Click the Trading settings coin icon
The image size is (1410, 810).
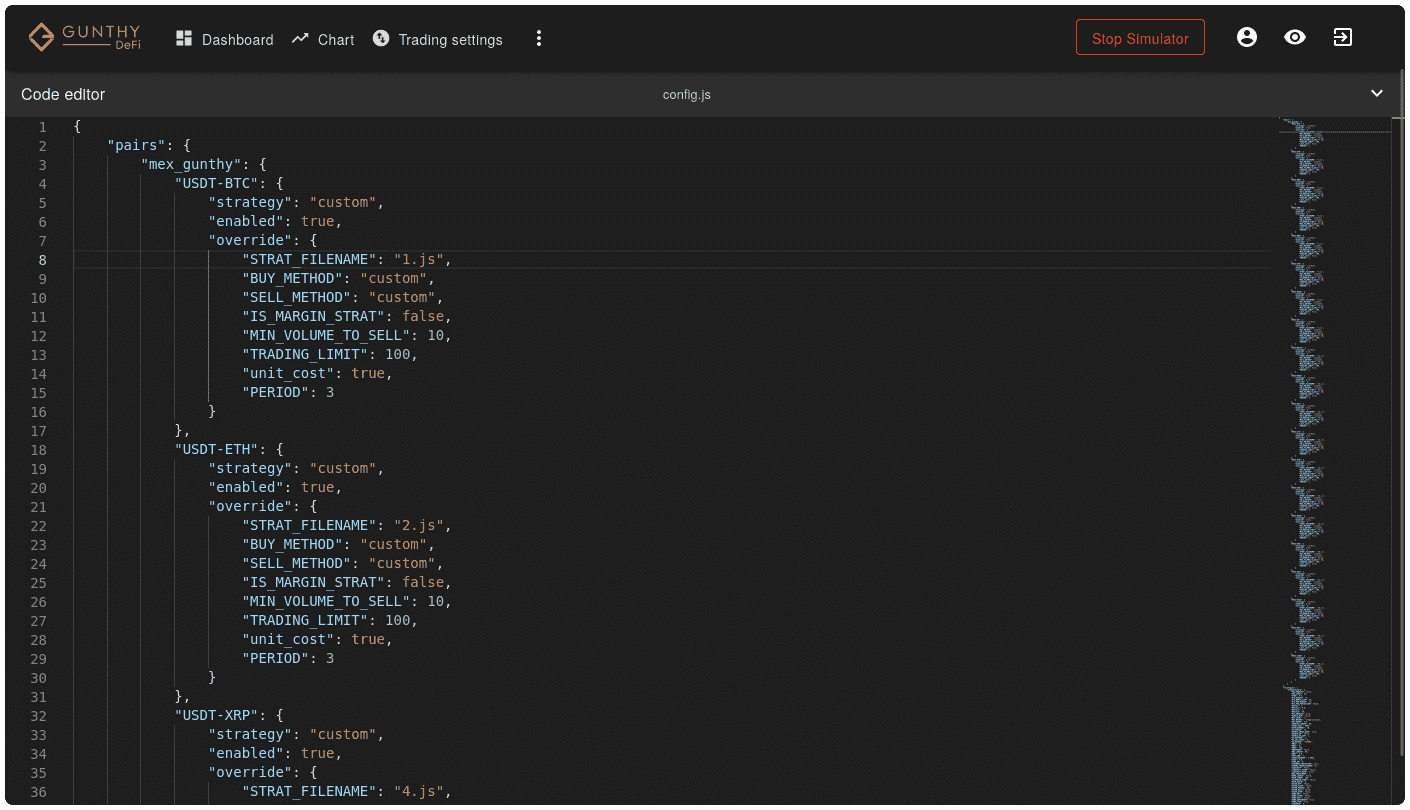tap(381, 39)
